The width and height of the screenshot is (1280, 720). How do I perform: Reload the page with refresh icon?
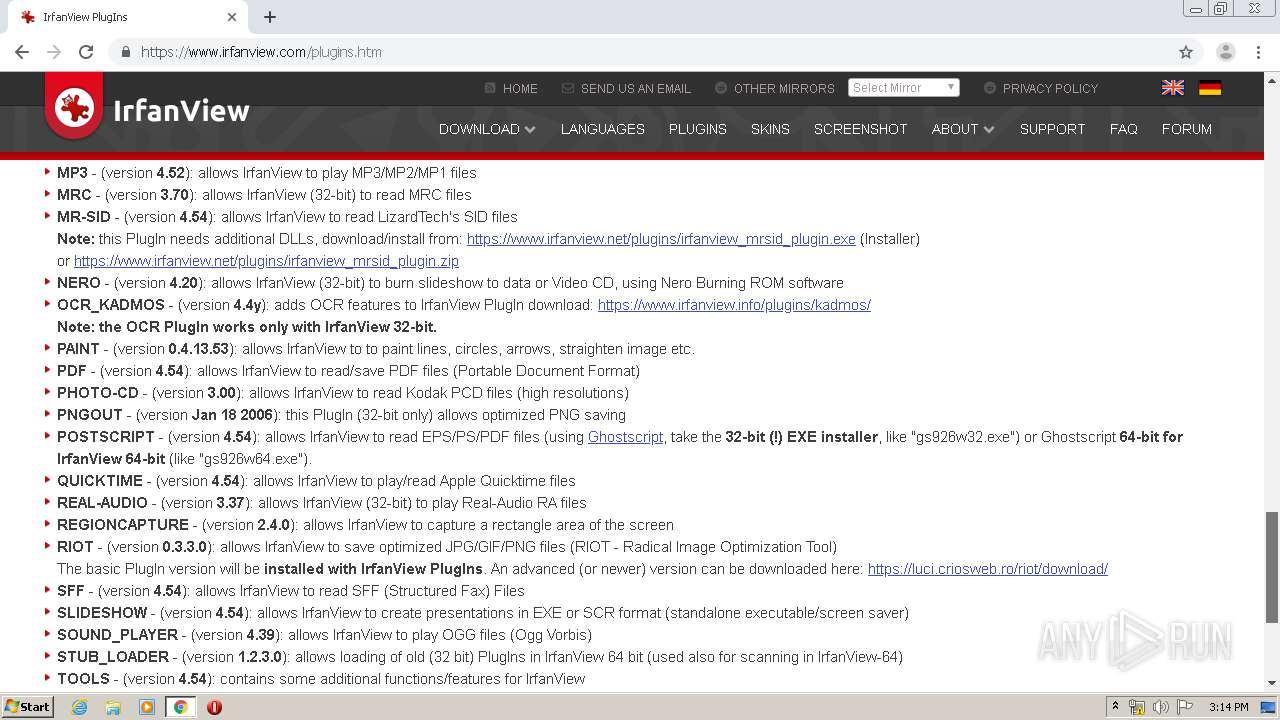pos(86,52)
